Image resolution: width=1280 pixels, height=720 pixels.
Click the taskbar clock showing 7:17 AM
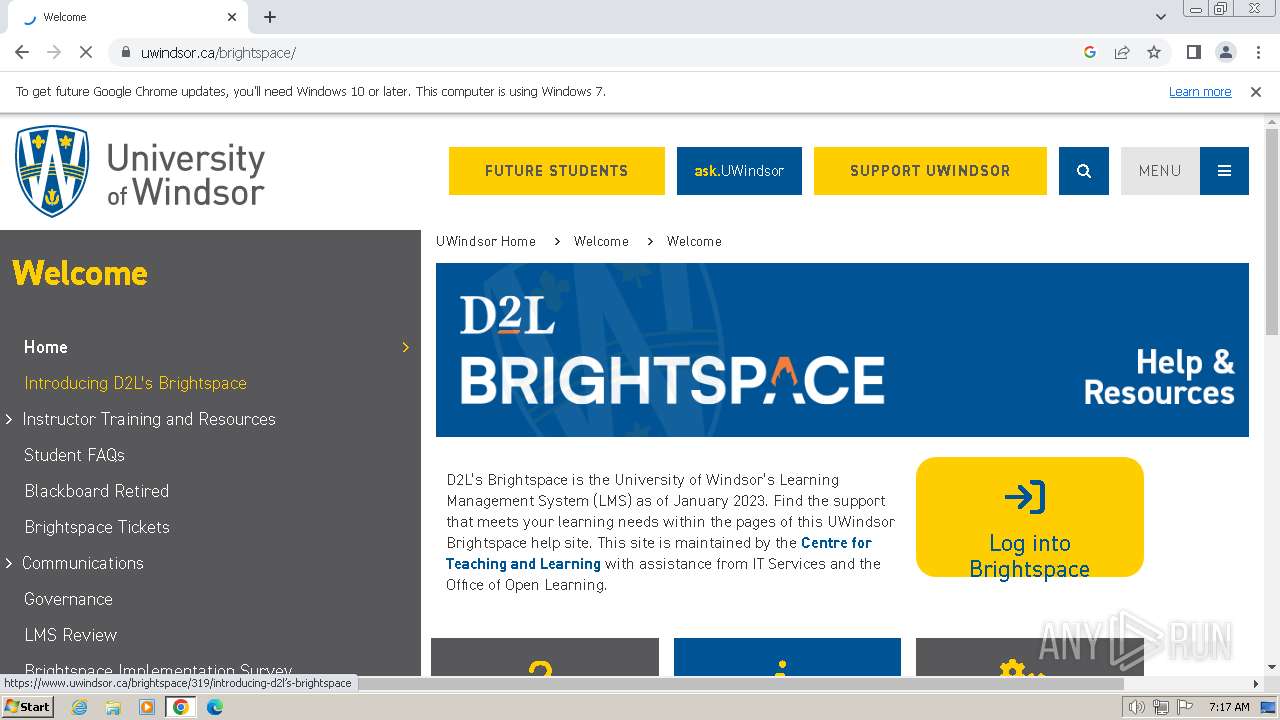tap(1229, 707)
